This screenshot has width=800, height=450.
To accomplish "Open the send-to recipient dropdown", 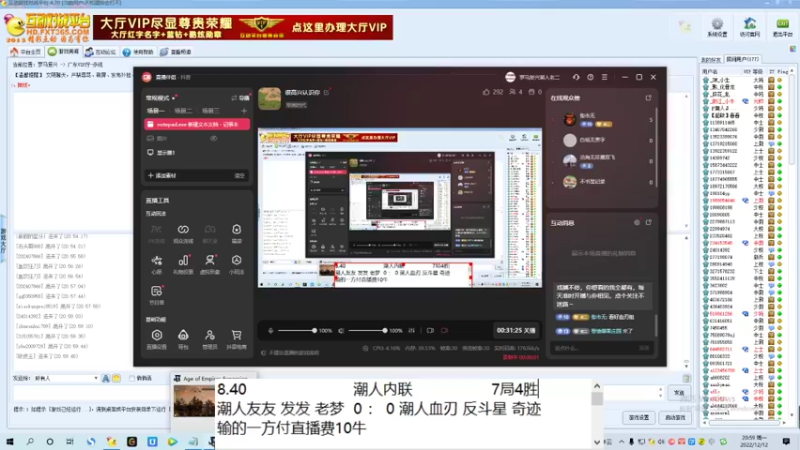I will (x=66, y=378).
